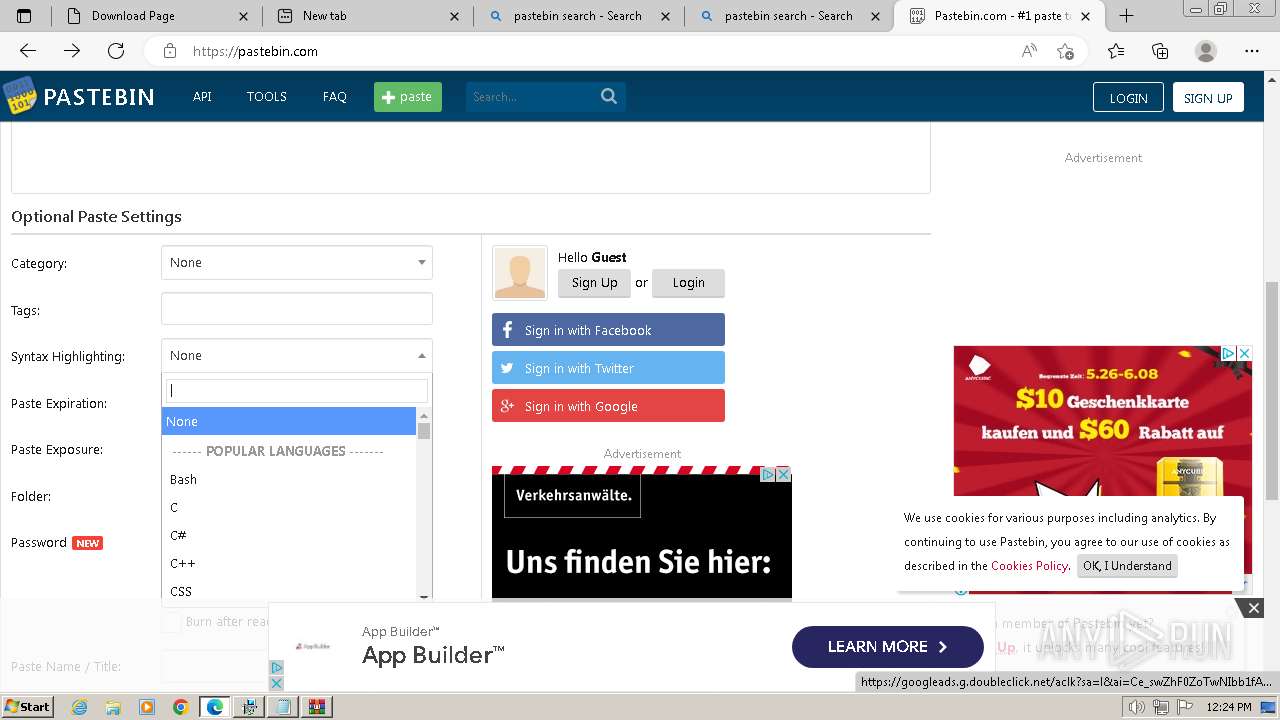This screenshot has width=1280, height=720.
Task: Open the Favorites list icon
Action: (1116, 51)
